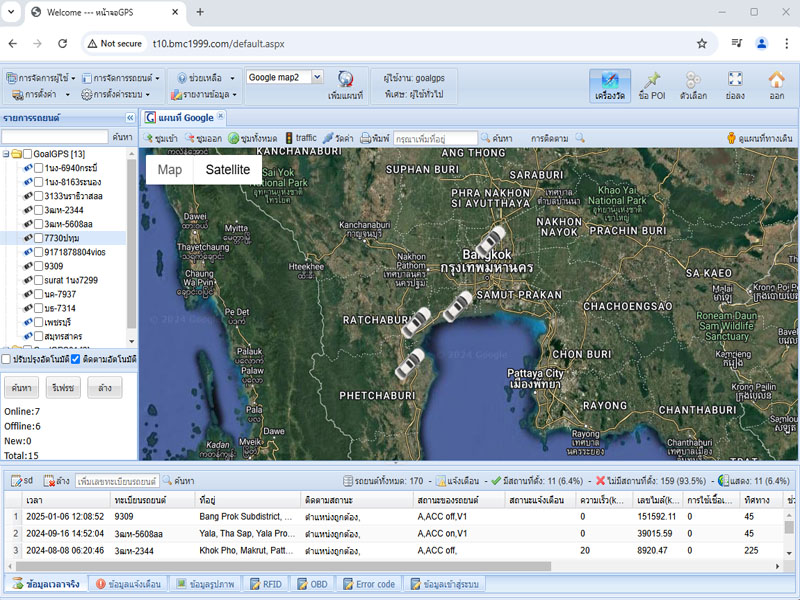
Task: Open the RFID tab
Action: pyautogui.click(x=266, y=584)
